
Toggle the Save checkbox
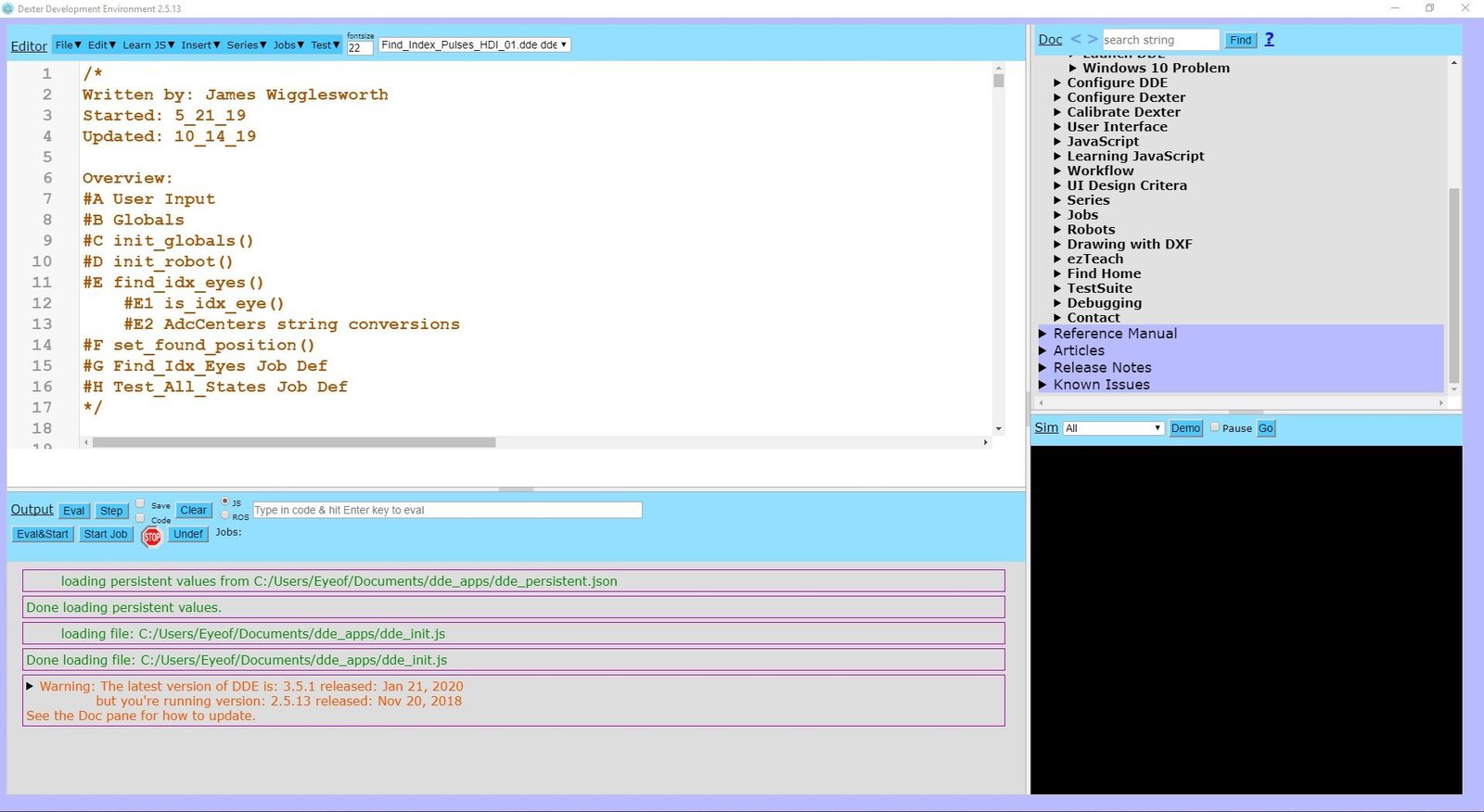point(140,504)
